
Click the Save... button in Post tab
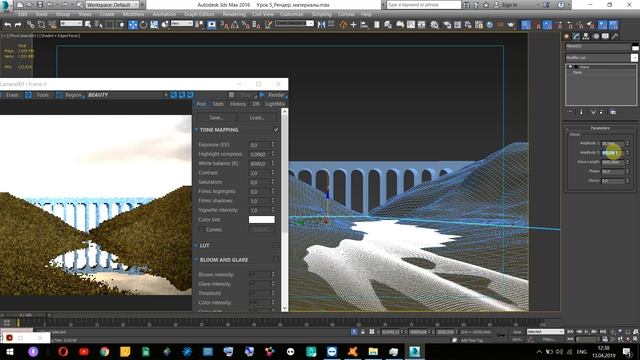pos(216,118)
